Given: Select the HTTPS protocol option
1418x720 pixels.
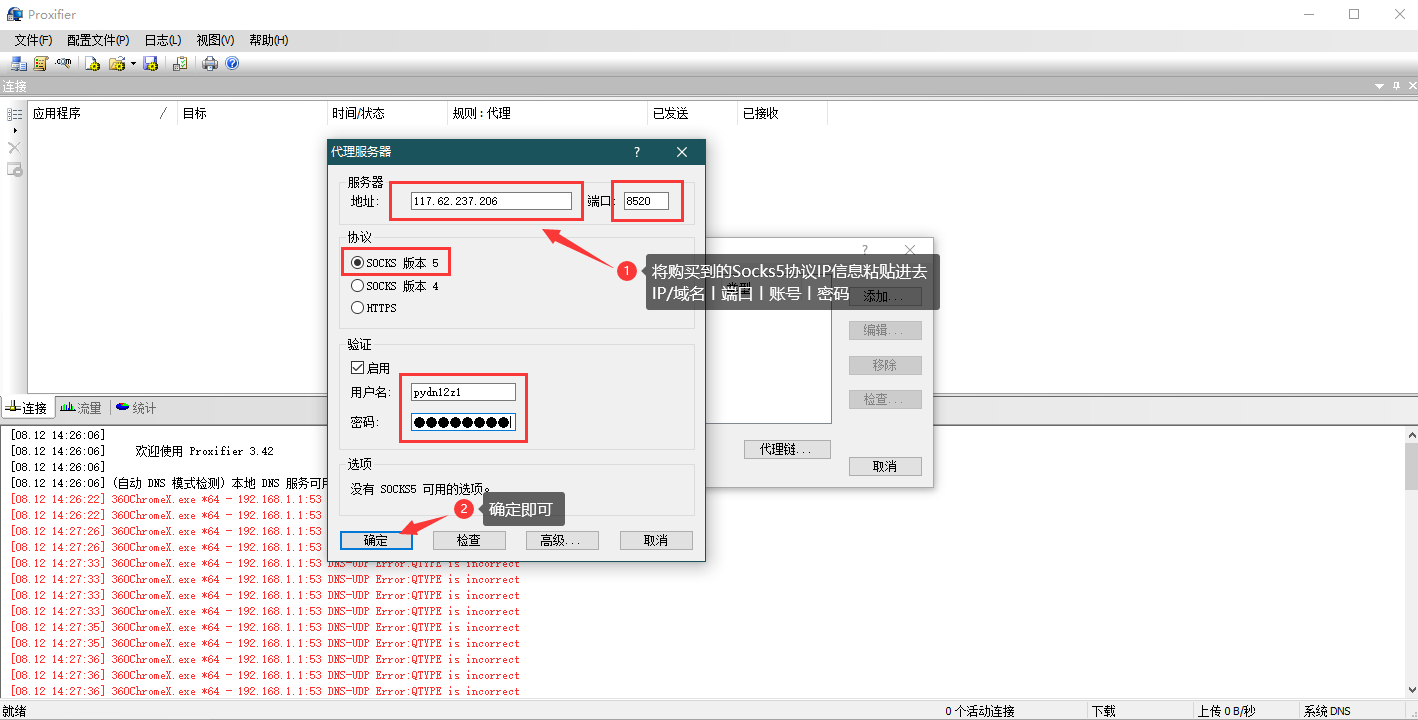Looking at the screenshot, I should pyautogui.click(x=374, y=308).
